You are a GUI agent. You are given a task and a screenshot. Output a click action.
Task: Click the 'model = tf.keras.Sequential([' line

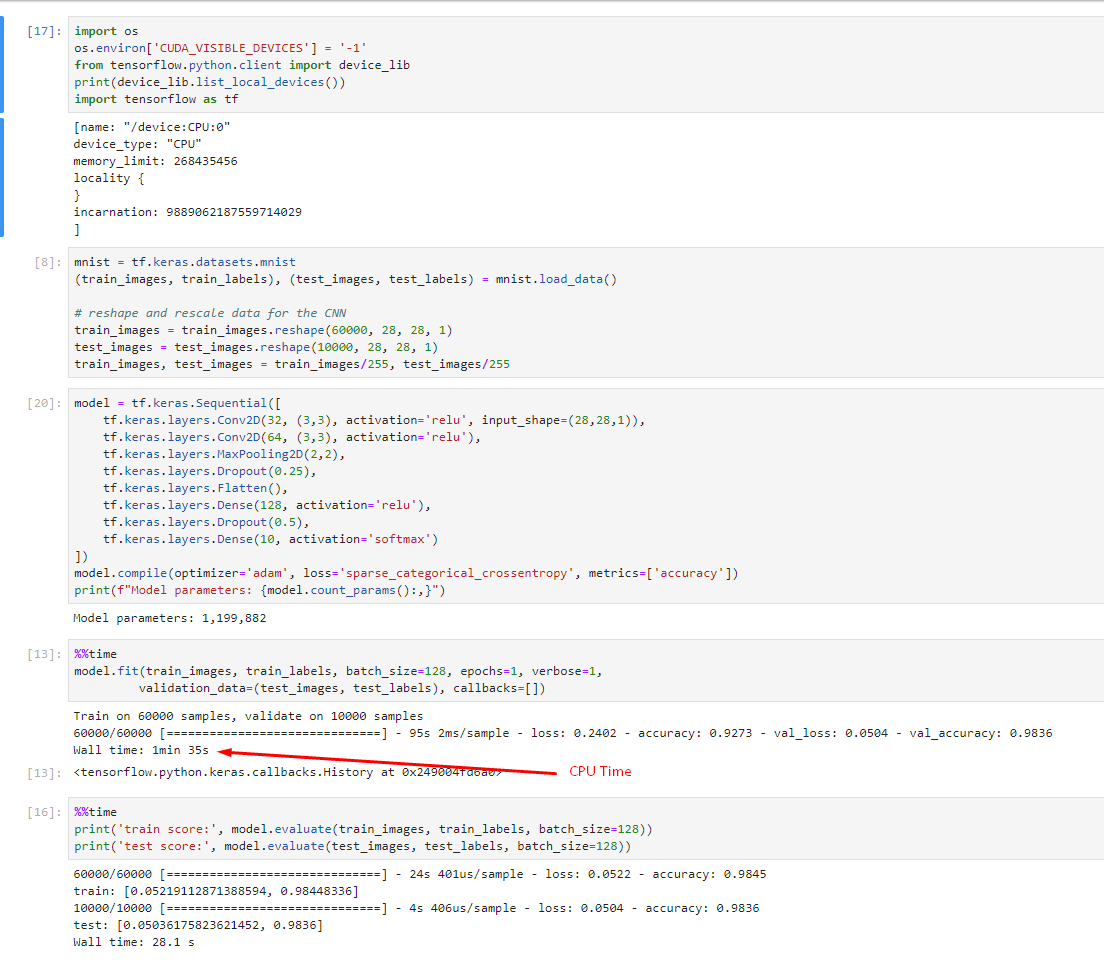click(x=177, y=403)
